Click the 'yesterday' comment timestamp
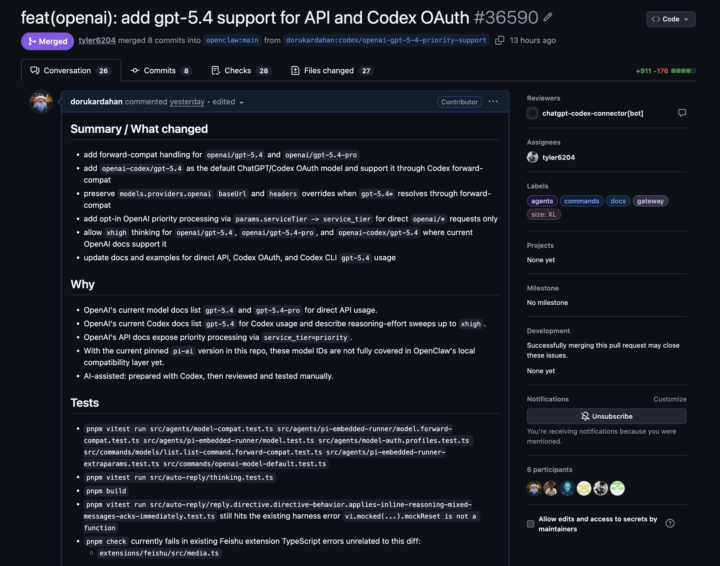This screenshot has width=720, height=566. pyautogui.click(x=187, y=102)
